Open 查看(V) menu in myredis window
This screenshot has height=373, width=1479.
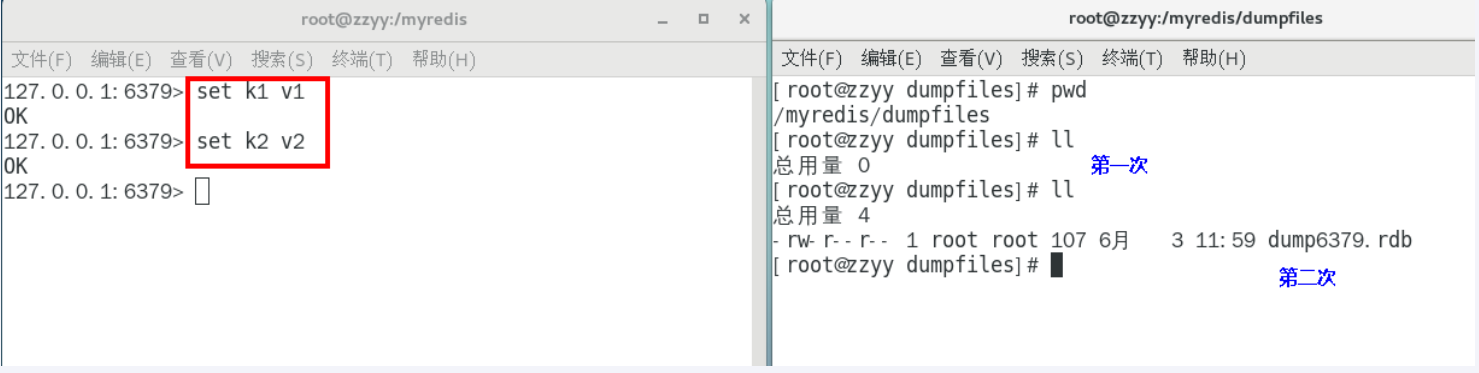pyautogui.click(x=201, y=60)
